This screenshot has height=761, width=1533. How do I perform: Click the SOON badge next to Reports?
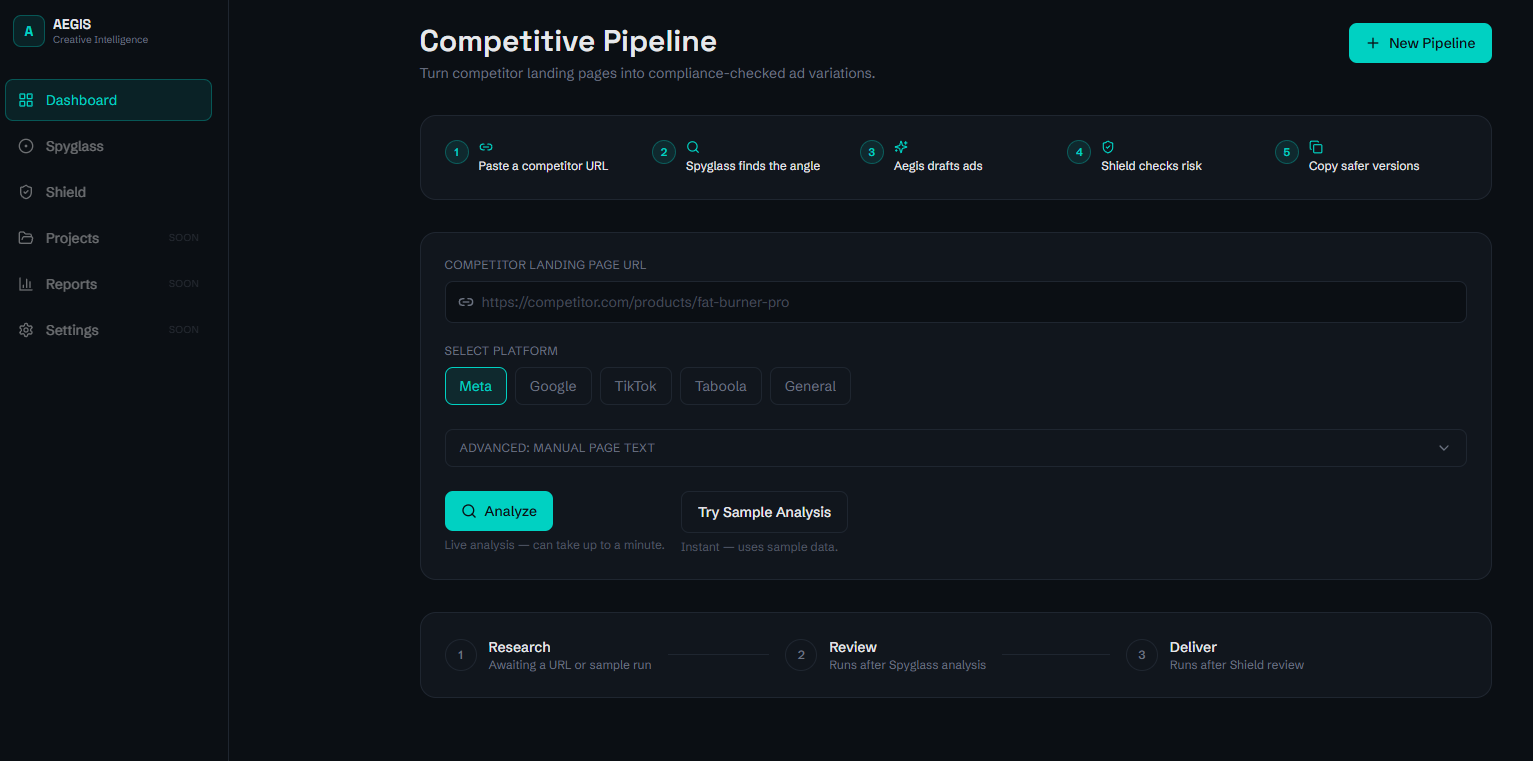[184, 284]
